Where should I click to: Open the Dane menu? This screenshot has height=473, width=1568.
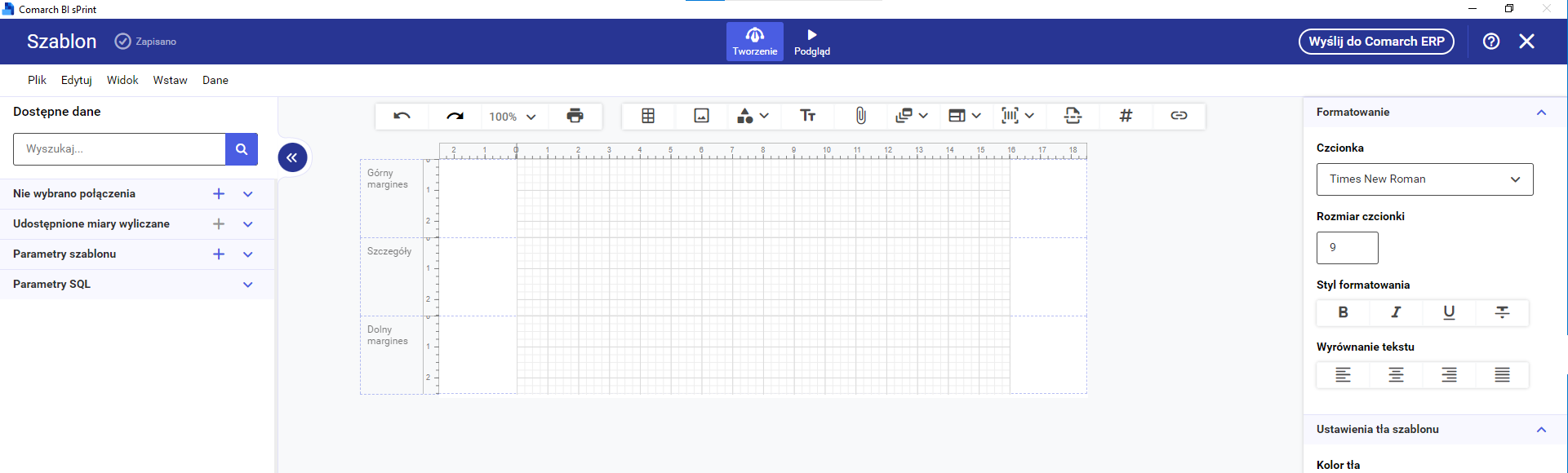click(x=215, y=80)
